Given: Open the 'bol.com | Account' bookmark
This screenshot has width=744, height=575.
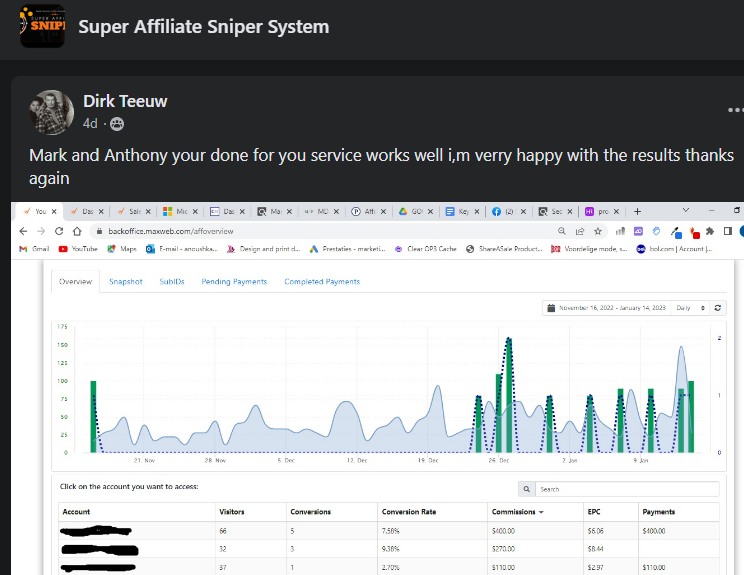Looking at the screenshot, I should click(x=674, y=249).
